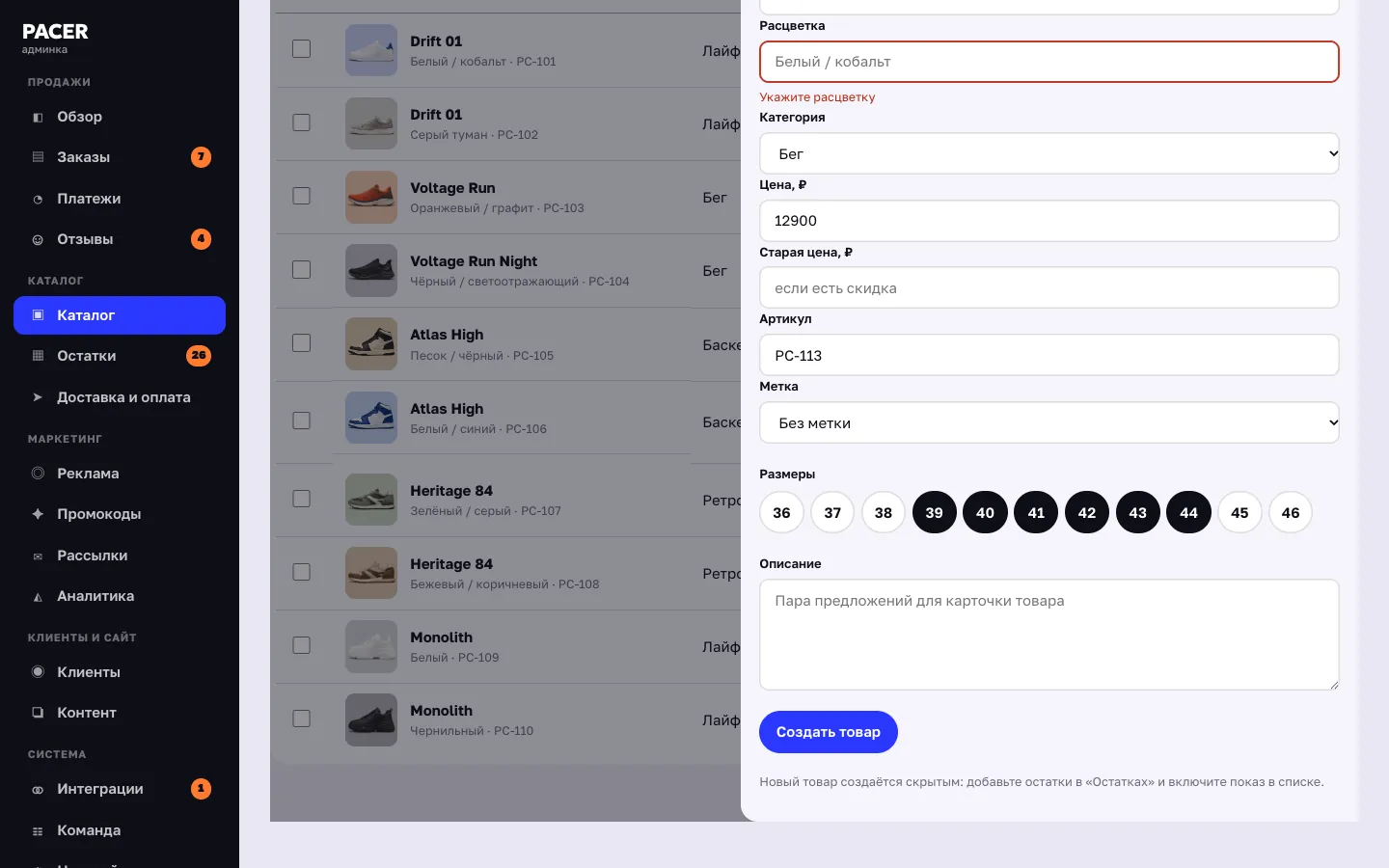This screenshot has height=868, width=1389.
Task: Open the Метка dropdown
Action: pos(1049,422)
